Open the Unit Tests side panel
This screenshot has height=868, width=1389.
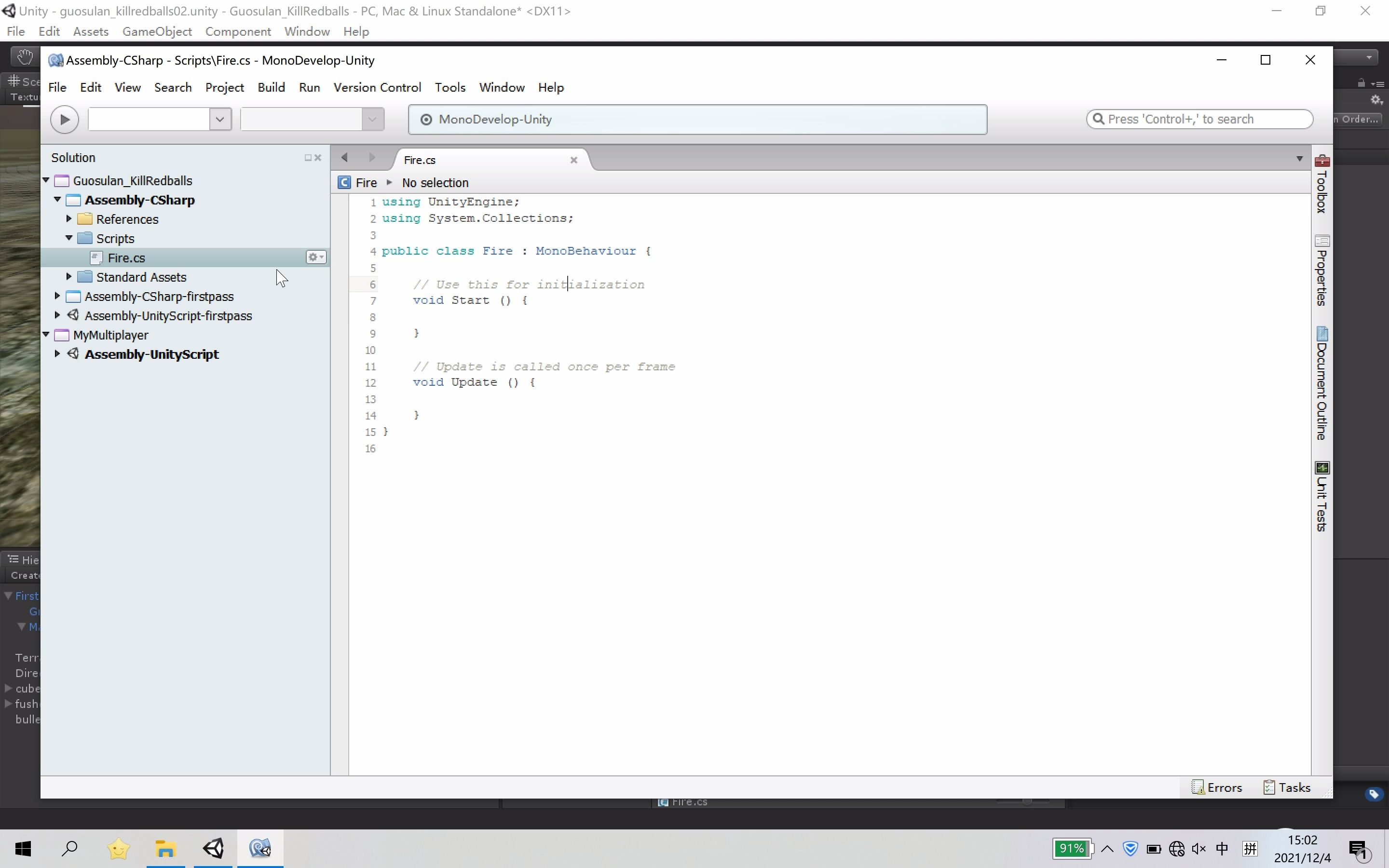1321,497
